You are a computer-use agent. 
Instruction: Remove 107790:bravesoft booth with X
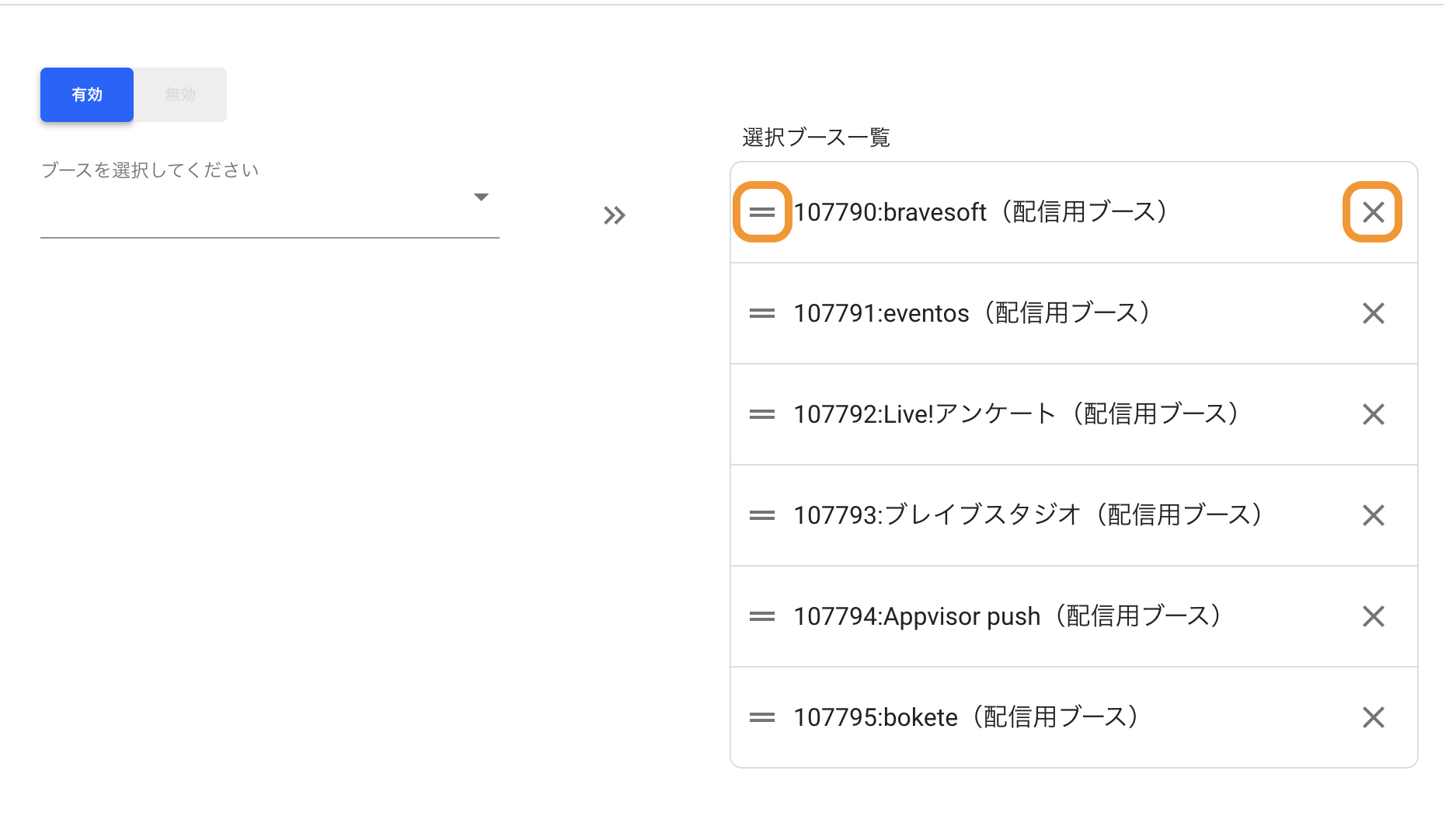(x=1373, y=212)
